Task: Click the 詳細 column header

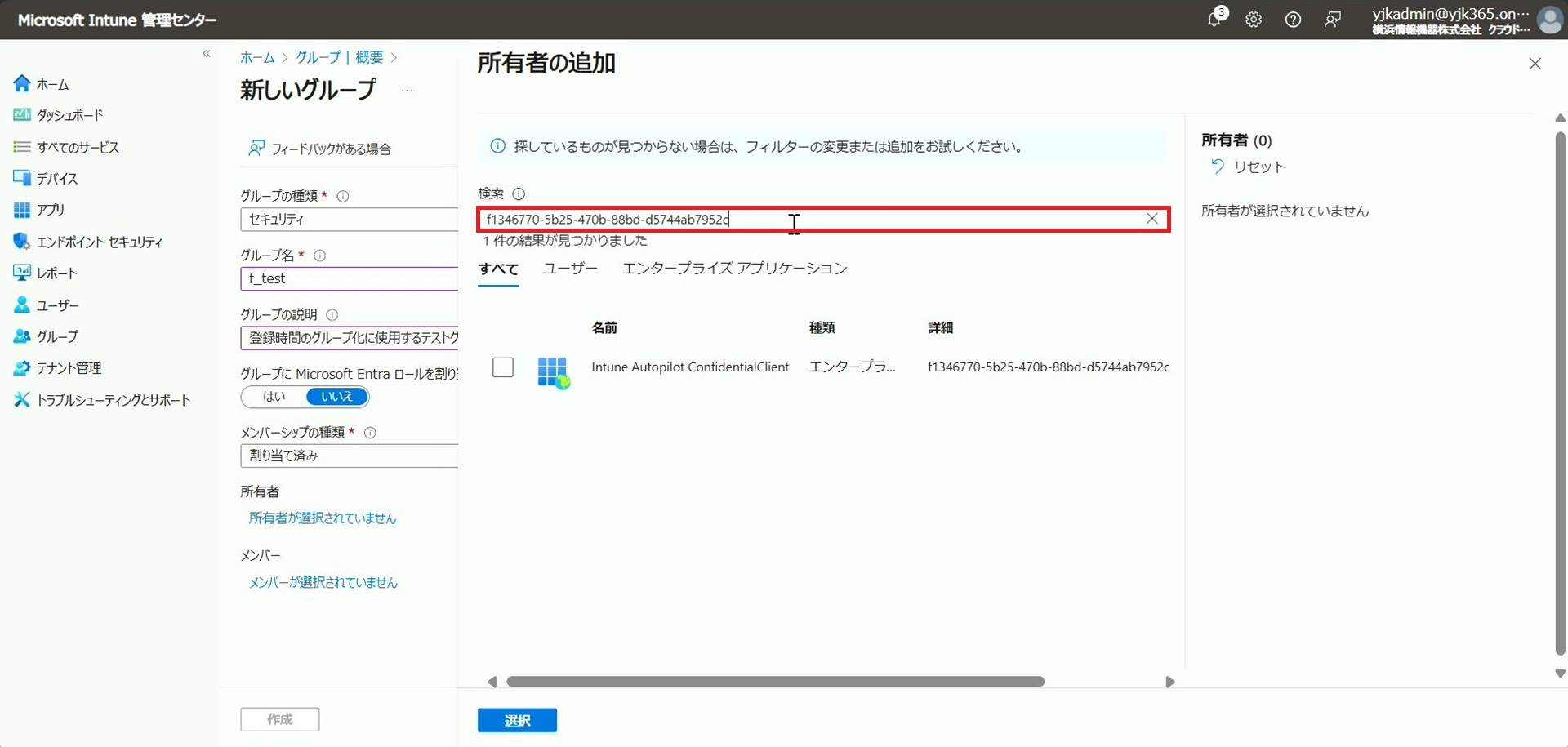Action: pos(941,327)
